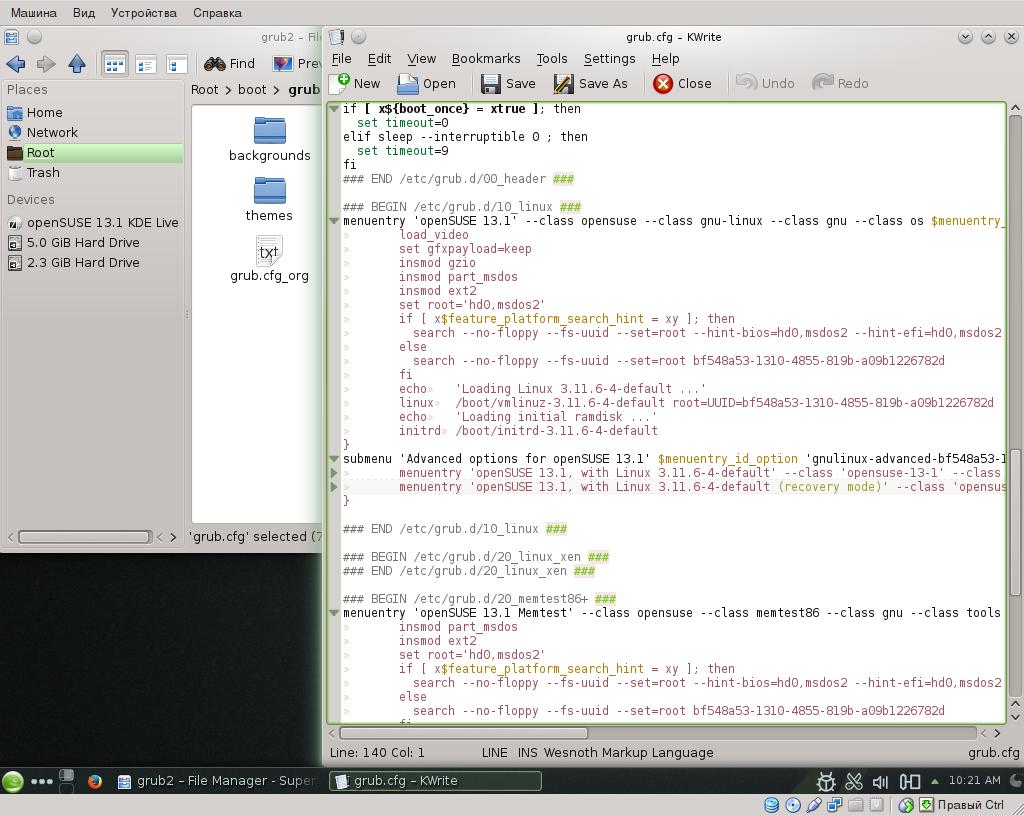Viewport: 1024px width, 815px height.
Task: Switch file manager to Details view mode
Action: (x=146, y=64)
